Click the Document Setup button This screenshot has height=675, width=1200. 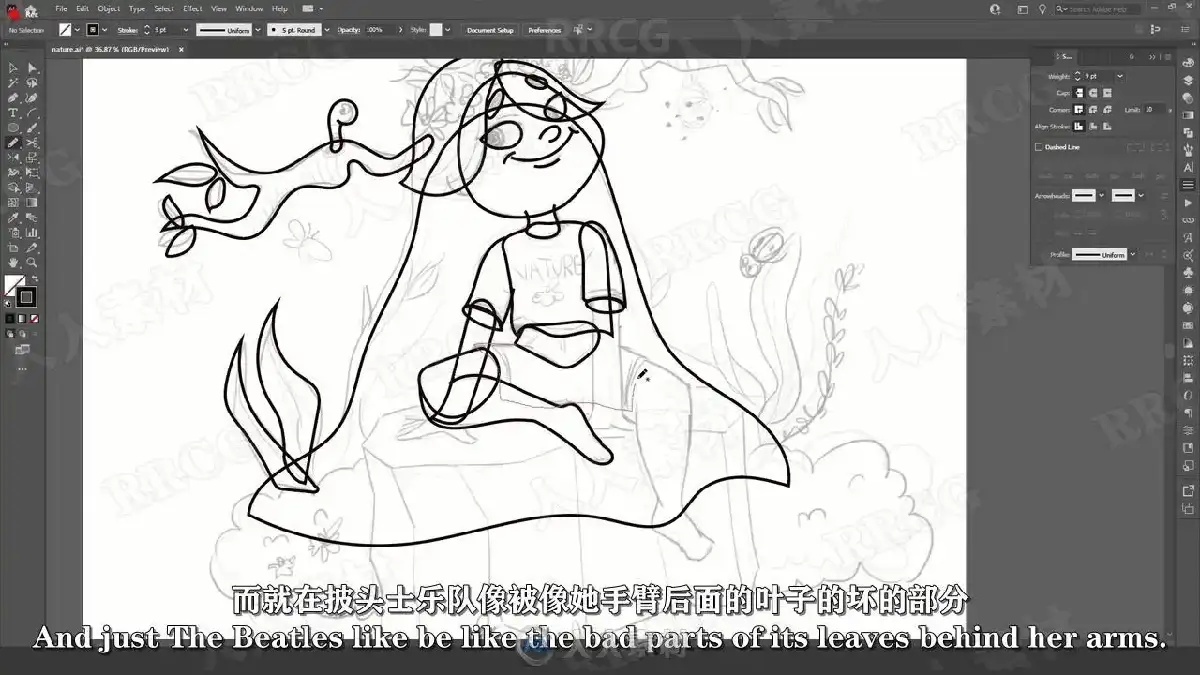click(x=490, y=30)
